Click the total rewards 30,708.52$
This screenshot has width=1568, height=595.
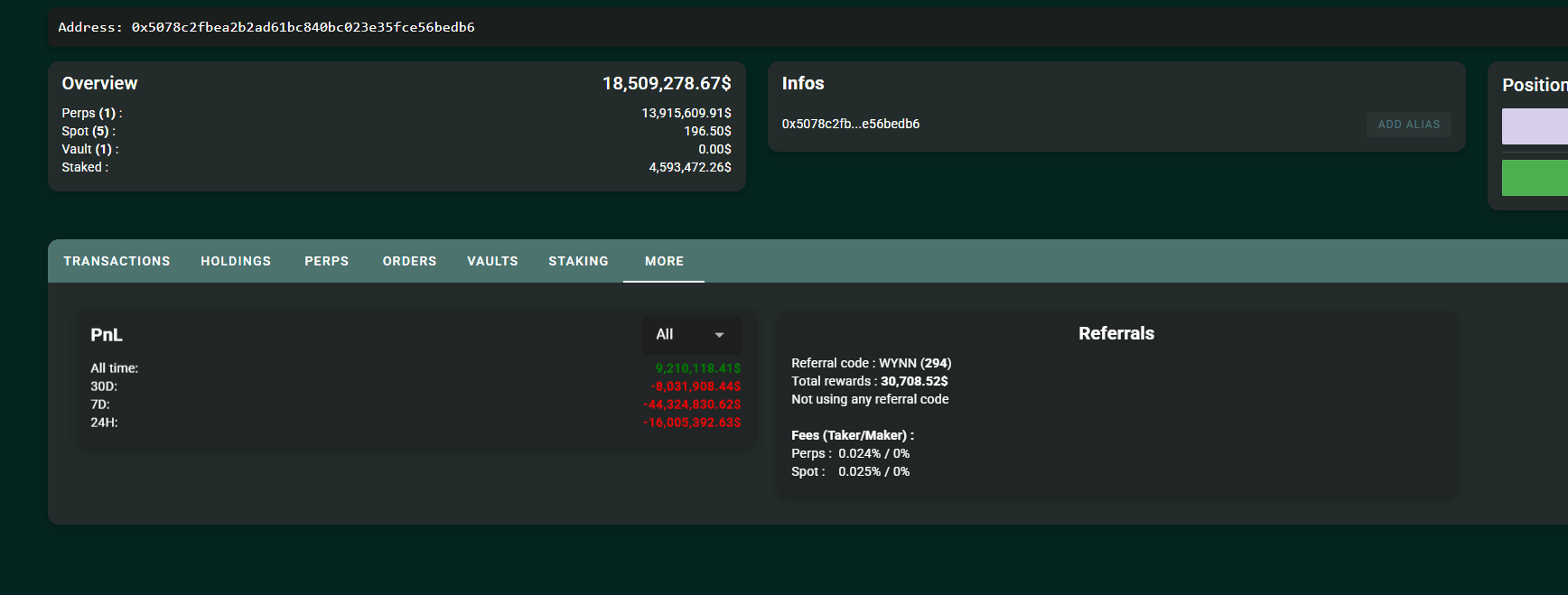914,381
